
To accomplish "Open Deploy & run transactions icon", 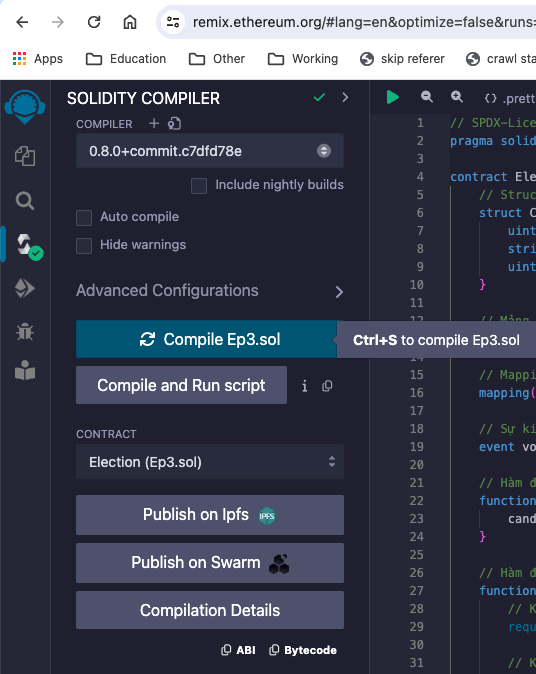I will [25, 288].
